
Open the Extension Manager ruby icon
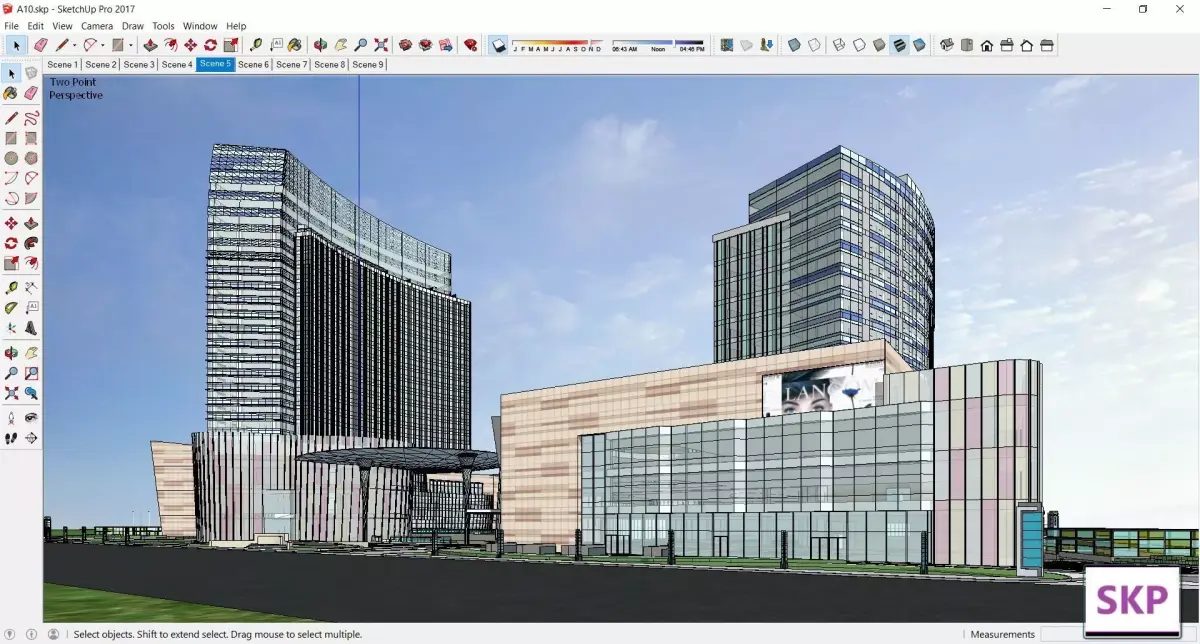point(470,45)
